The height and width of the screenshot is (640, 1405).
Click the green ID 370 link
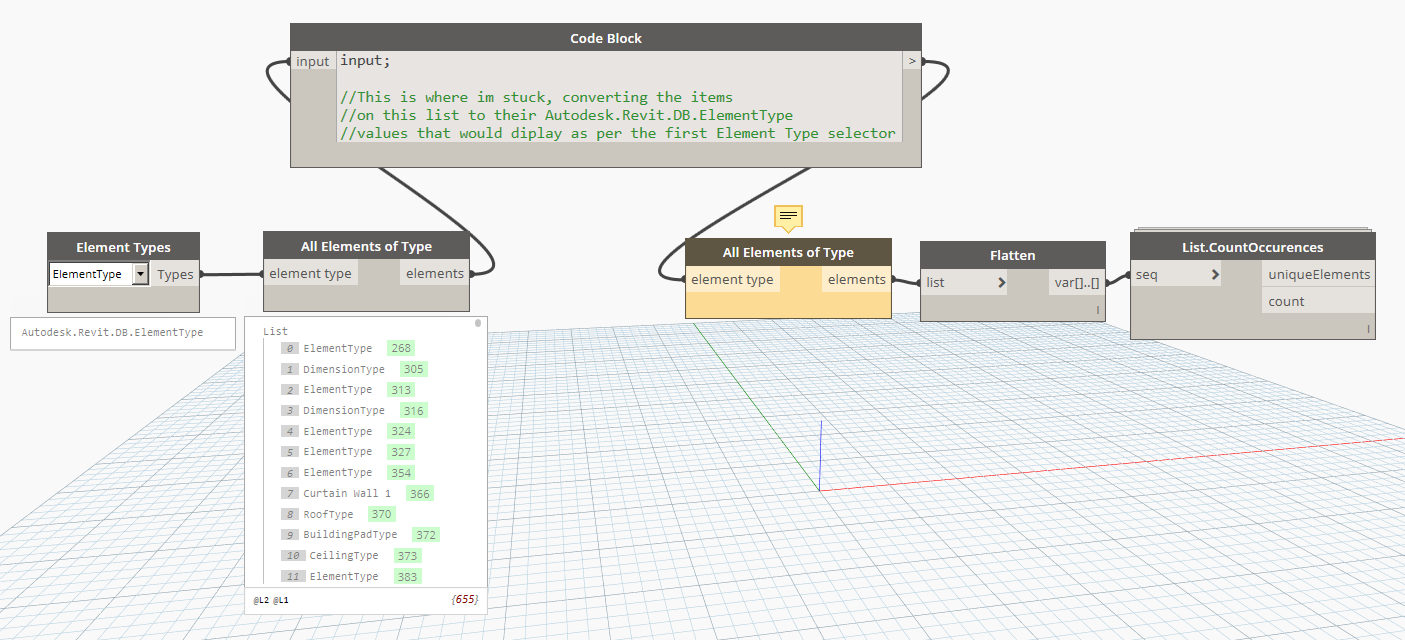(x=382, y=514)
